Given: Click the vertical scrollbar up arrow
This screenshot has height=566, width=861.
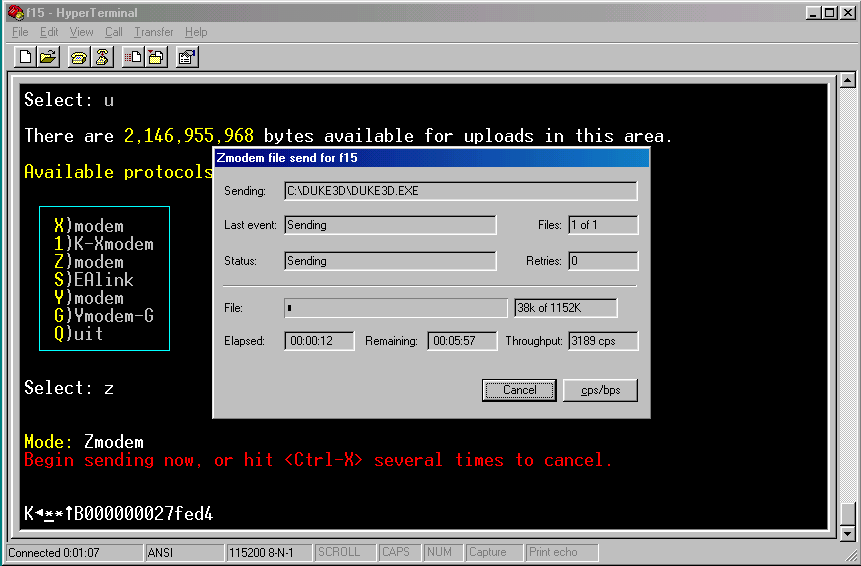Looking at the screenshot, I should pos(848,81).
